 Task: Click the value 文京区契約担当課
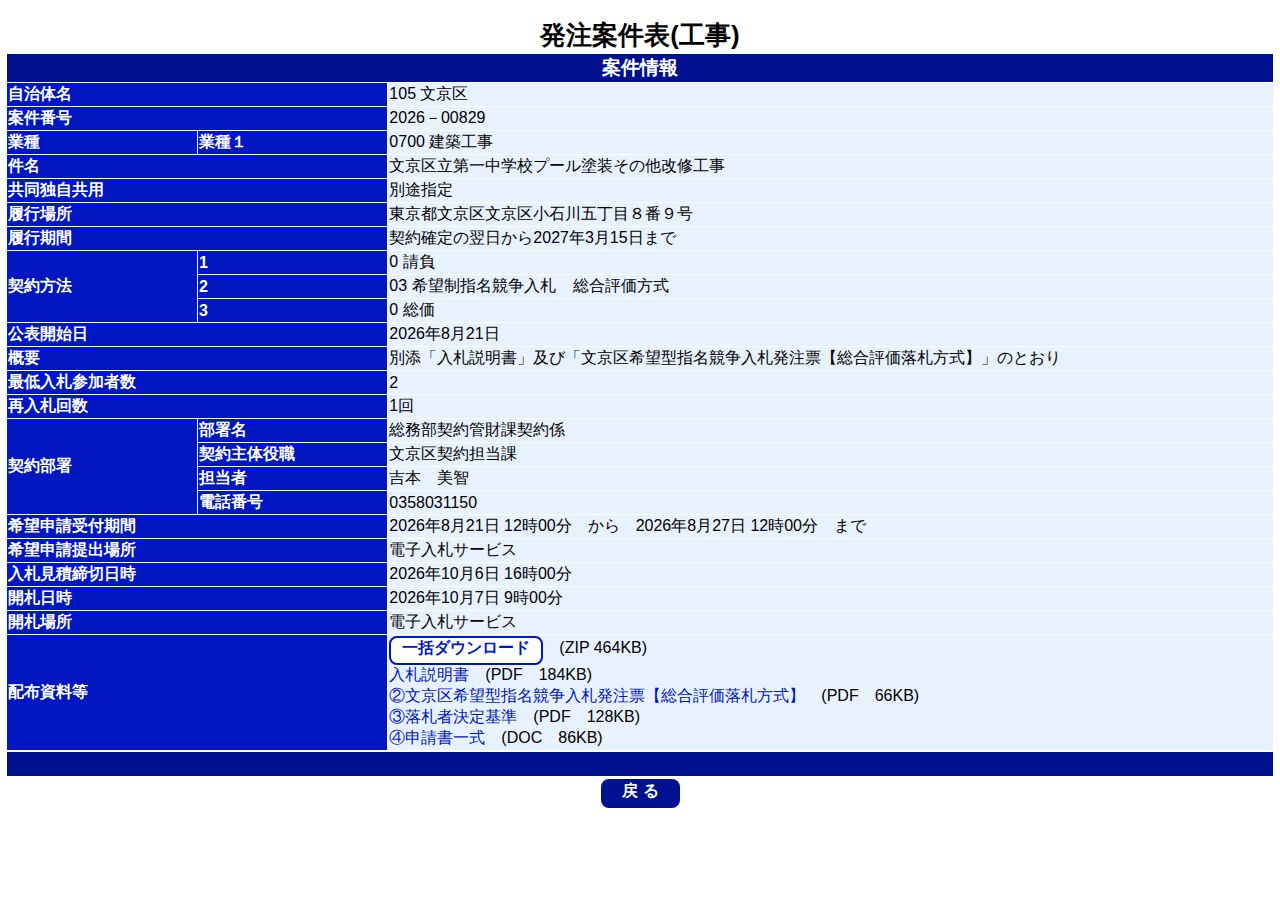pyautogui.click(x=453, y=454)
